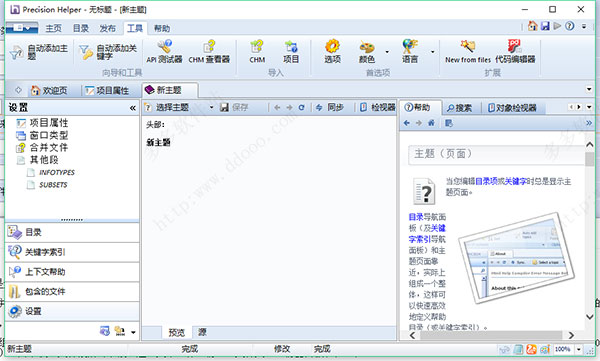Go forward in the topic editor toolbar

click(x=289, y=108)
